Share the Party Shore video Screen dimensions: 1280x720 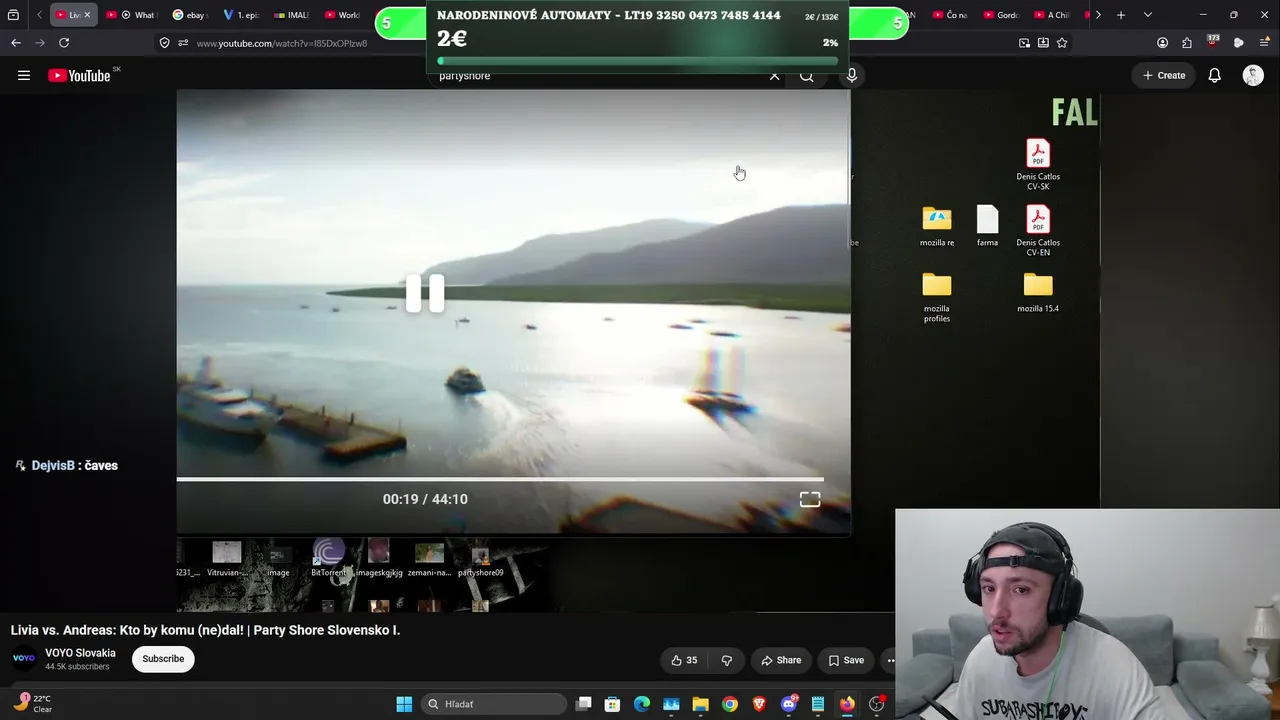[781, 660]
